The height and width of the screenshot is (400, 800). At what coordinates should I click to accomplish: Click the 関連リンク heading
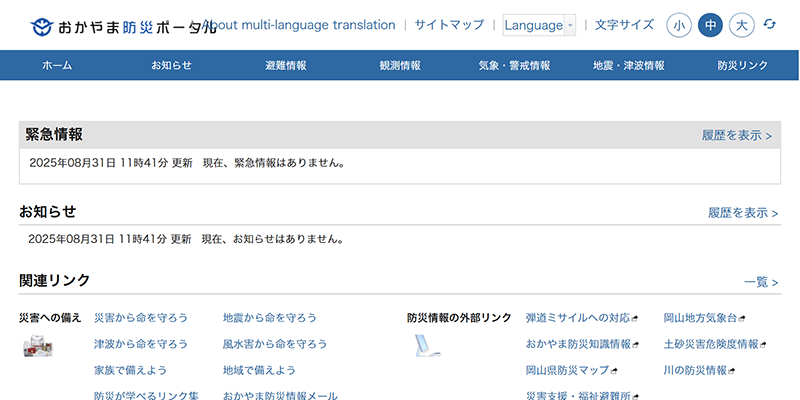(55, 280)
